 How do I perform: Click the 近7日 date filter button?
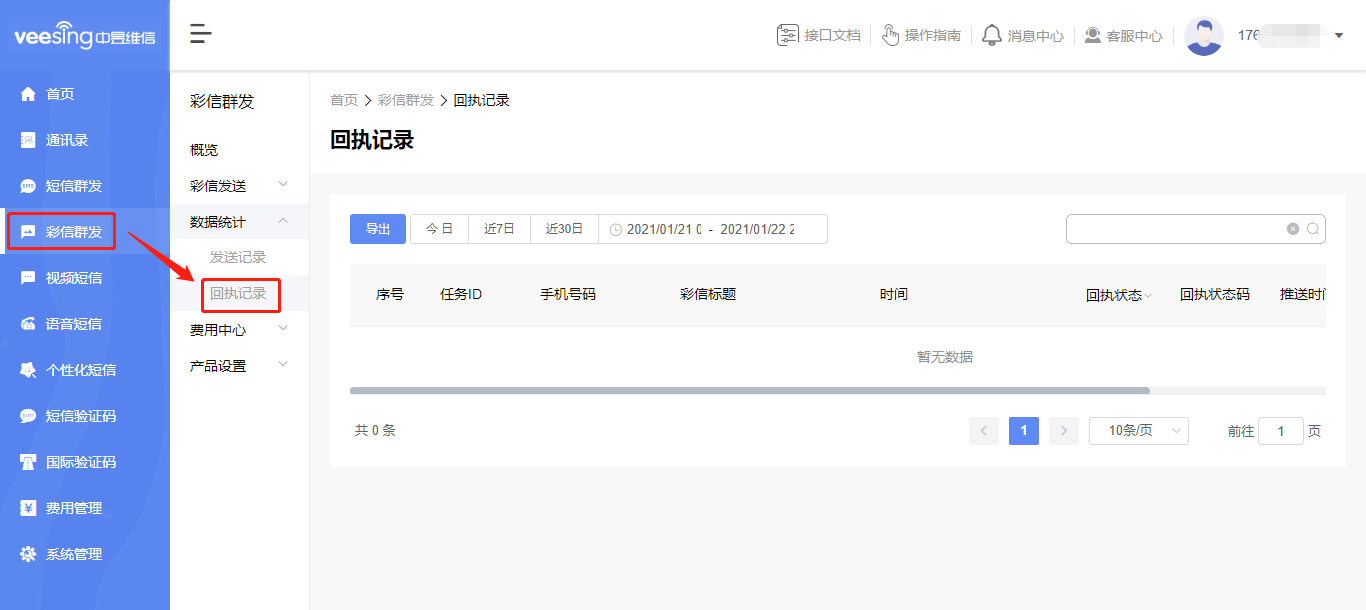[498, 228]
